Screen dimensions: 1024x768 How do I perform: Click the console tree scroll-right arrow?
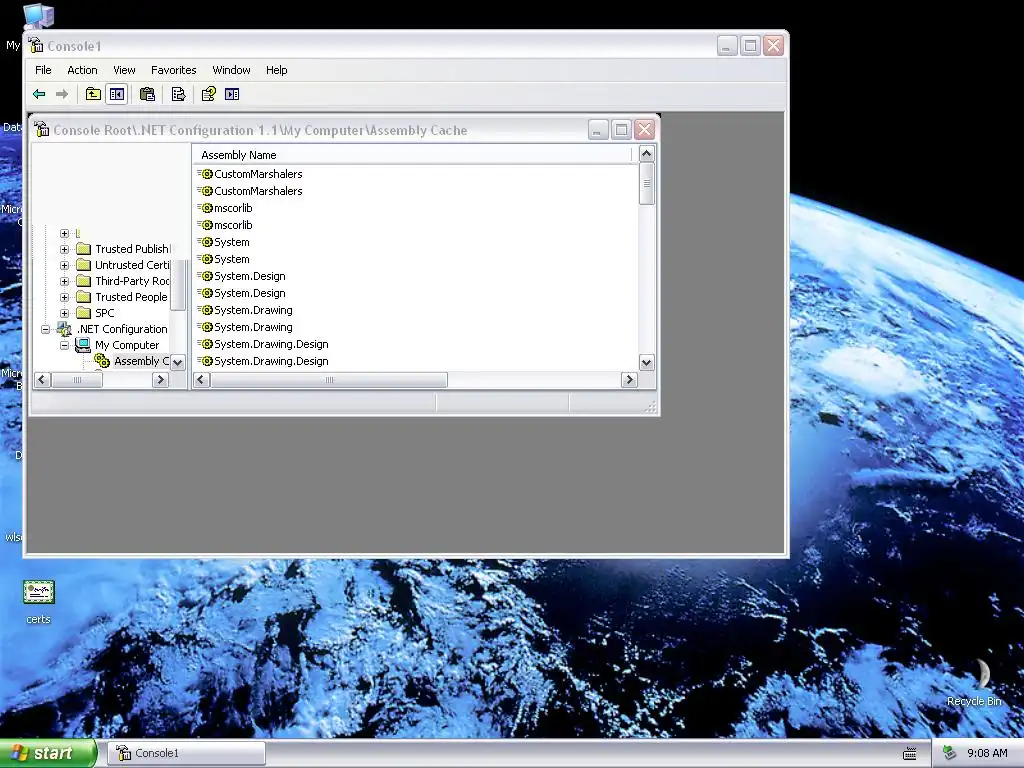(x=160, y=379)
